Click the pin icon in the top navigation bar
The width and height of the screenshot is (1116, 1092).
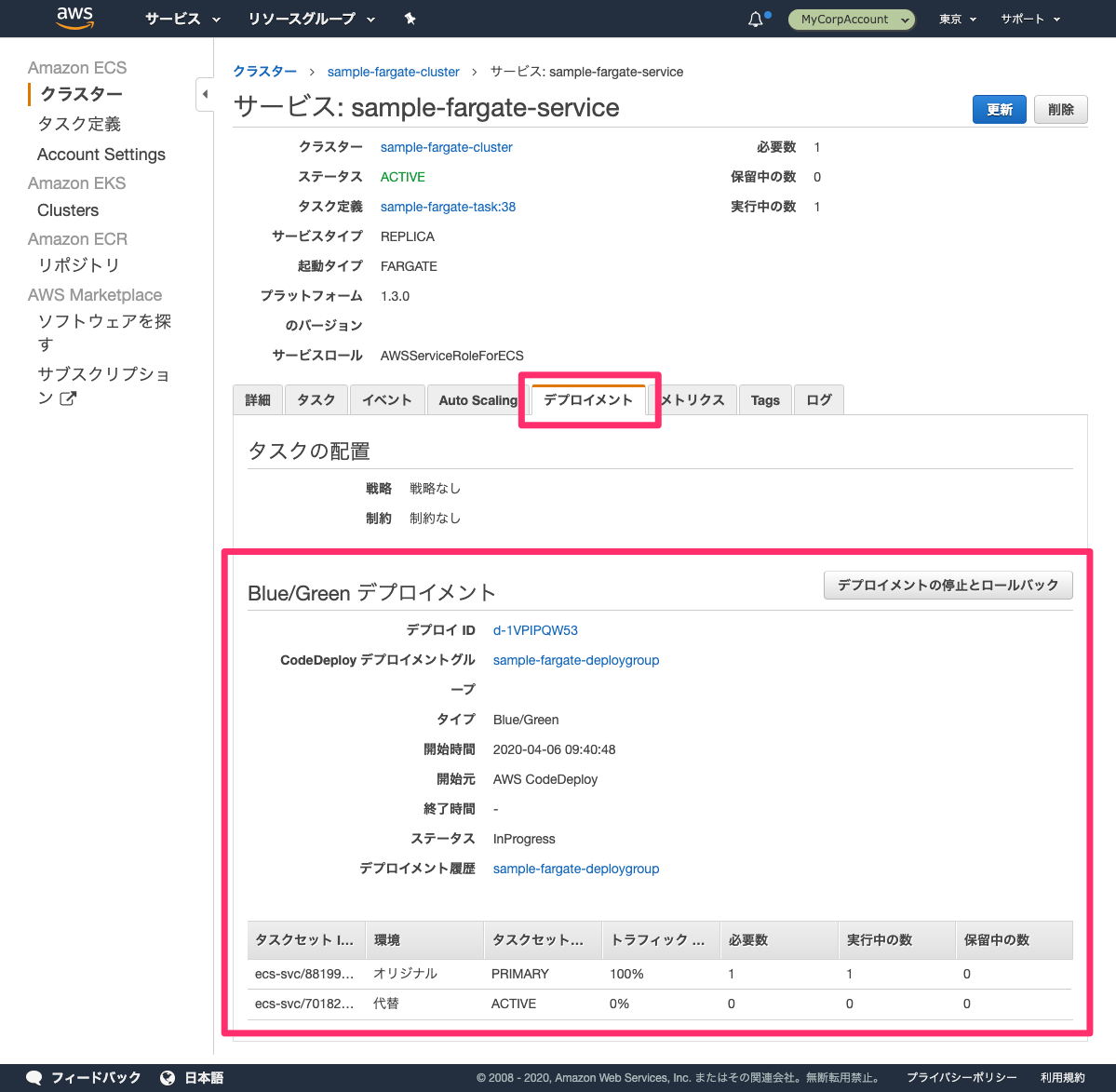[410, 18]
